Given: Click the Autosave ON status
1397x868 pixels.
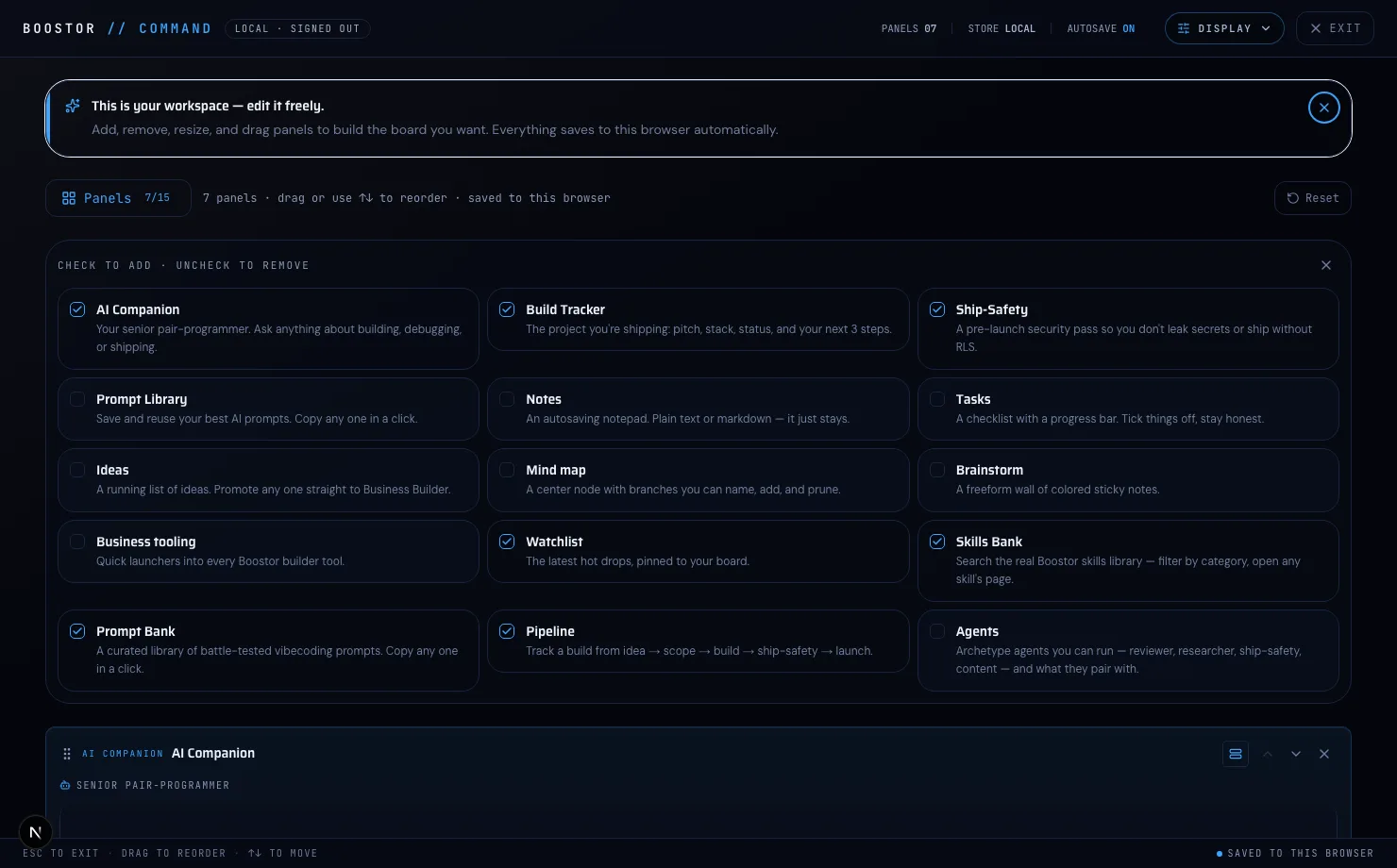Looking at the screenshot, I should tap(1101, 28).
